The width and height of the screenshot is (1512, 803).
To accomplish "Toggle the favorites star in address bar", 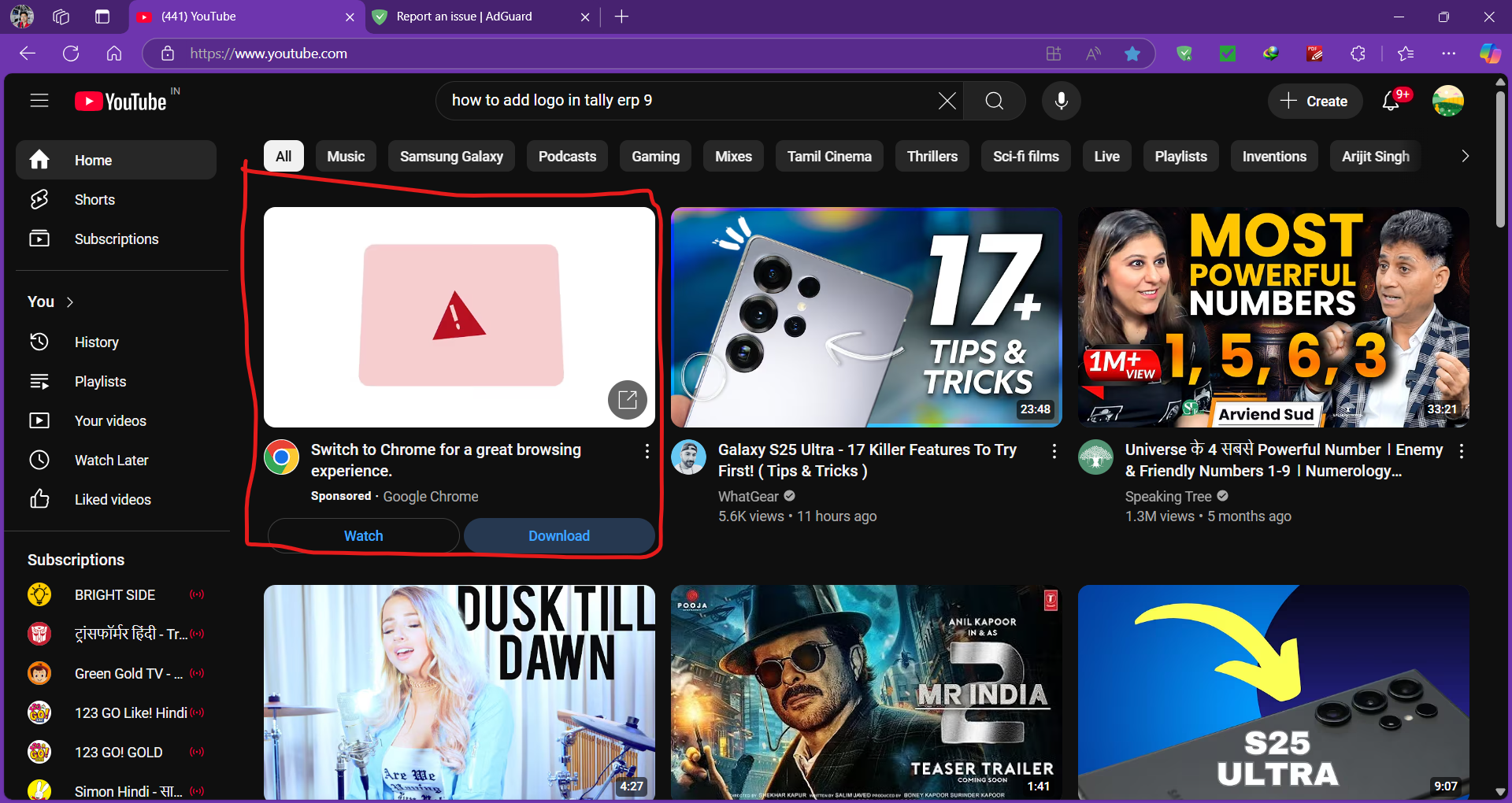I will tap(1132, 54).
